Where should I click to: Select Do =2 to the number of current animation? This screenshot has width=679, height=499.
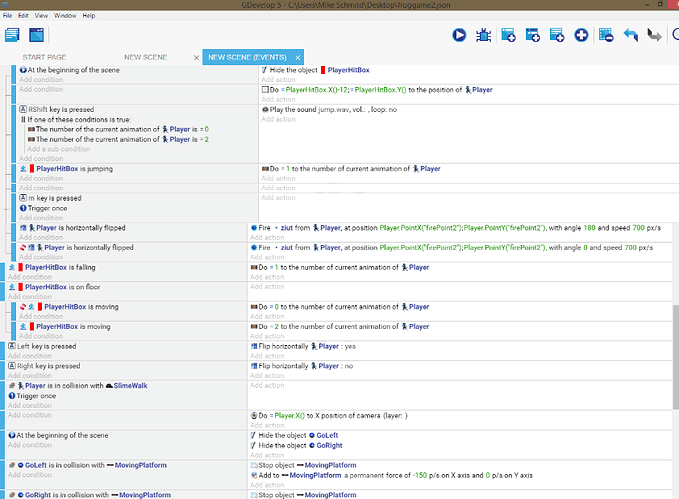[340, 326]
